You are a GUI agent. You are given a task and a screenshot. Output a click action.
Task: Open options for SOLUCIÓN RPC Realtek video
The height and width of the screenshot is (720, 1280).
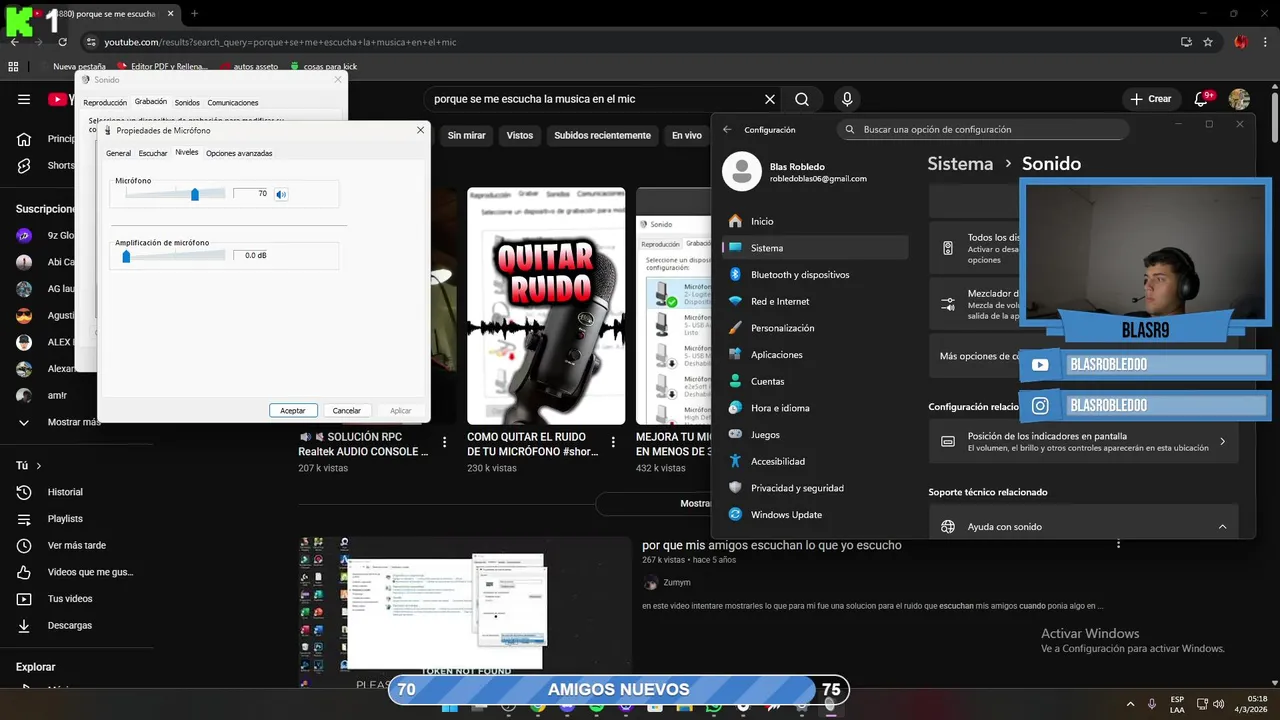445,441
